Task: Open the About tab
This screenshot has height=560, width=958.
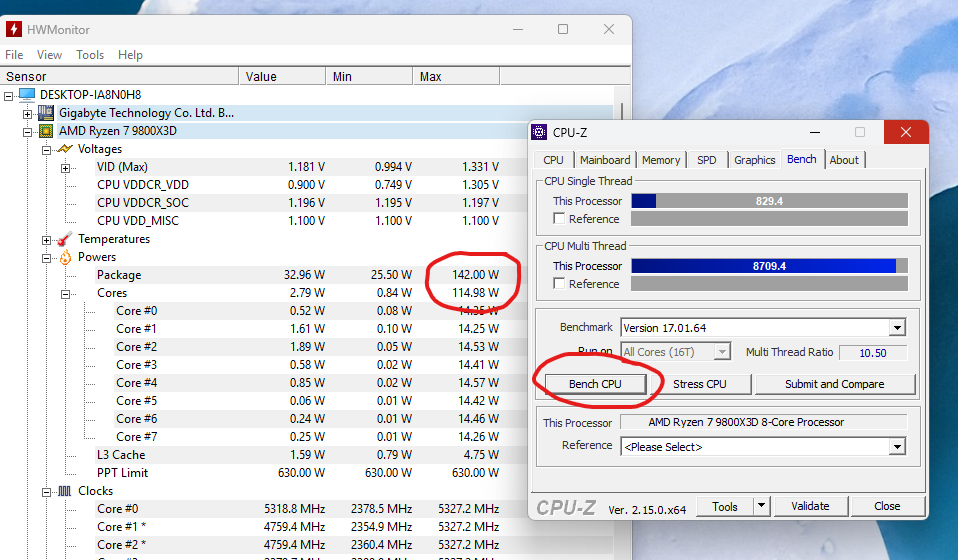Action: (844, 160)
